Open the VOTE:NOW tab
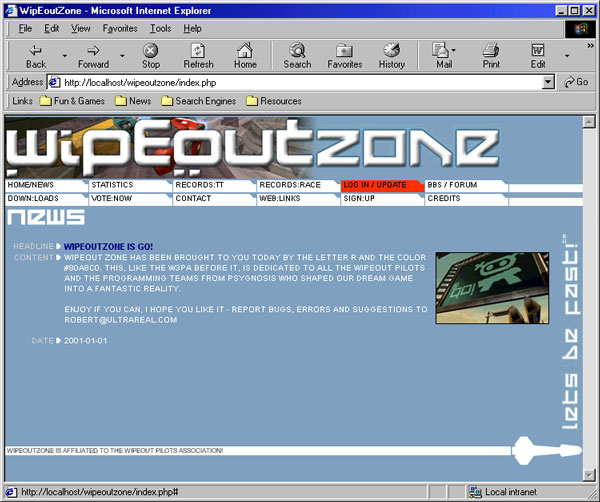 click(x=130, y=199)
